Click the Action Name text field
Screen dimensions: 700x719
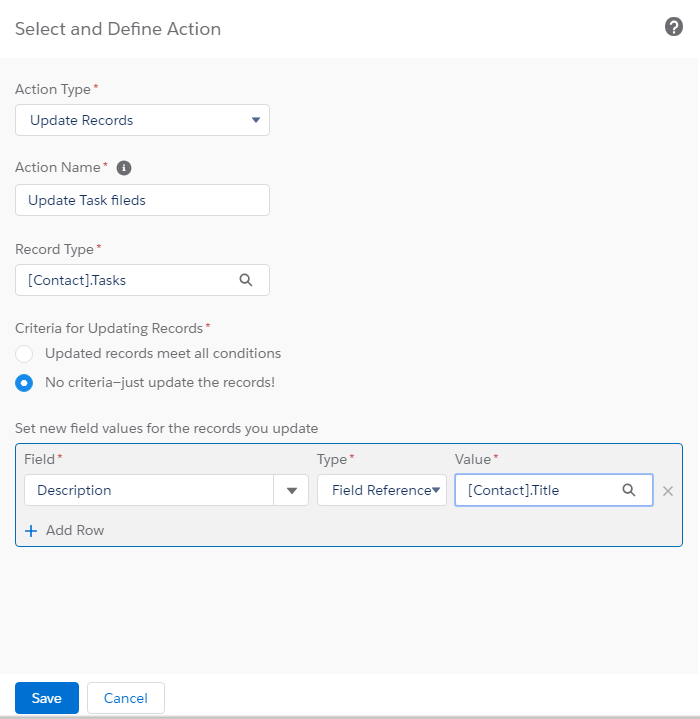coord(142,200)
